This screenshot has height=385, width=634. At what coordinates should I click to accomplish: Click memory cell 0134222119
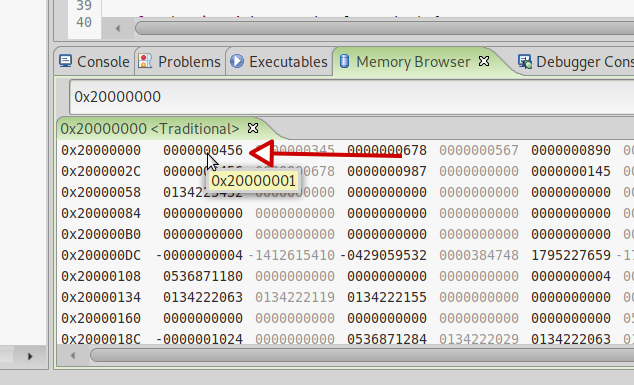(295, 298)
